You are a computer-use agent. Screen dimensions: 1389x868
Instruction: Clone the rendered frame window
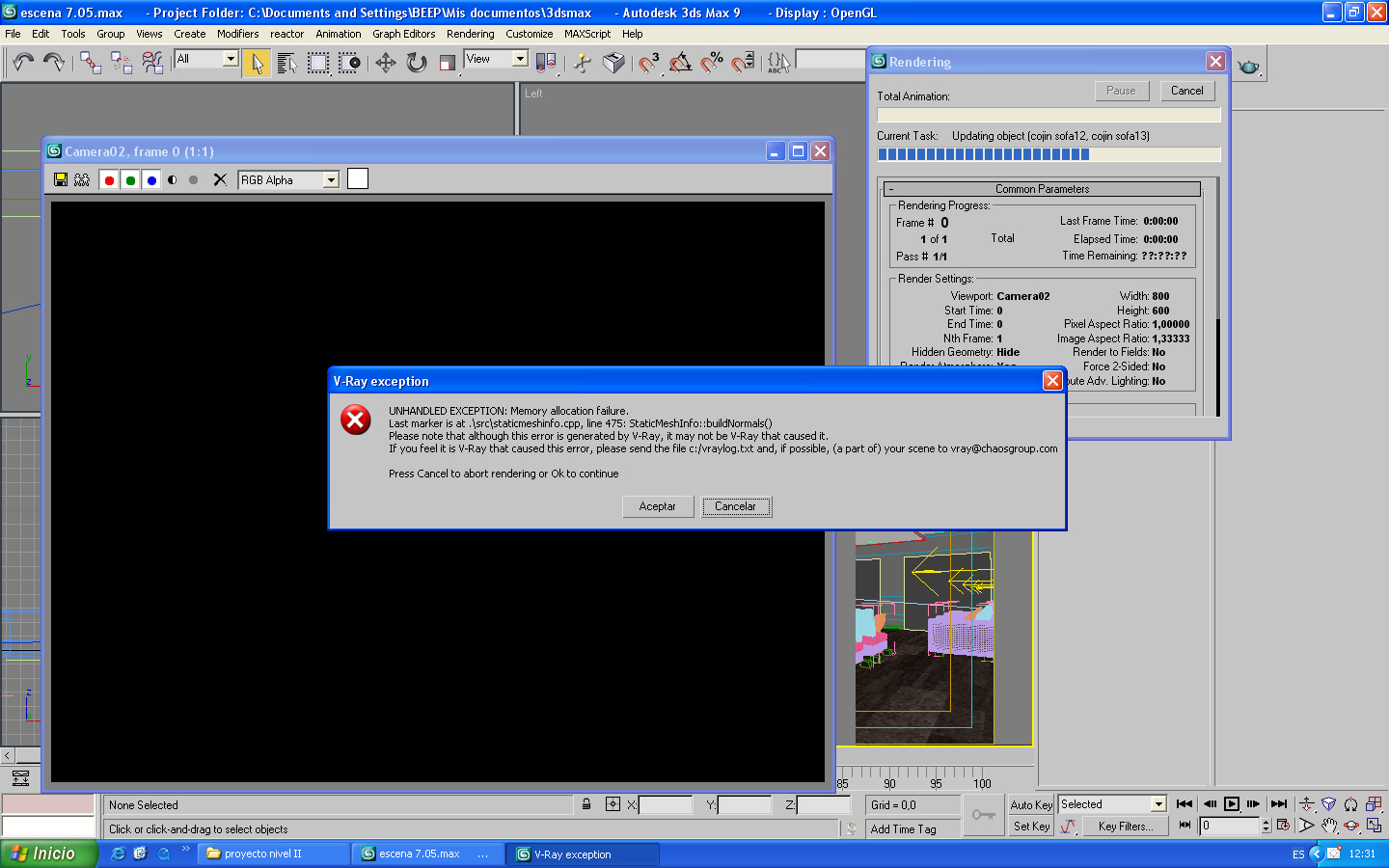[x=82, y=179]
